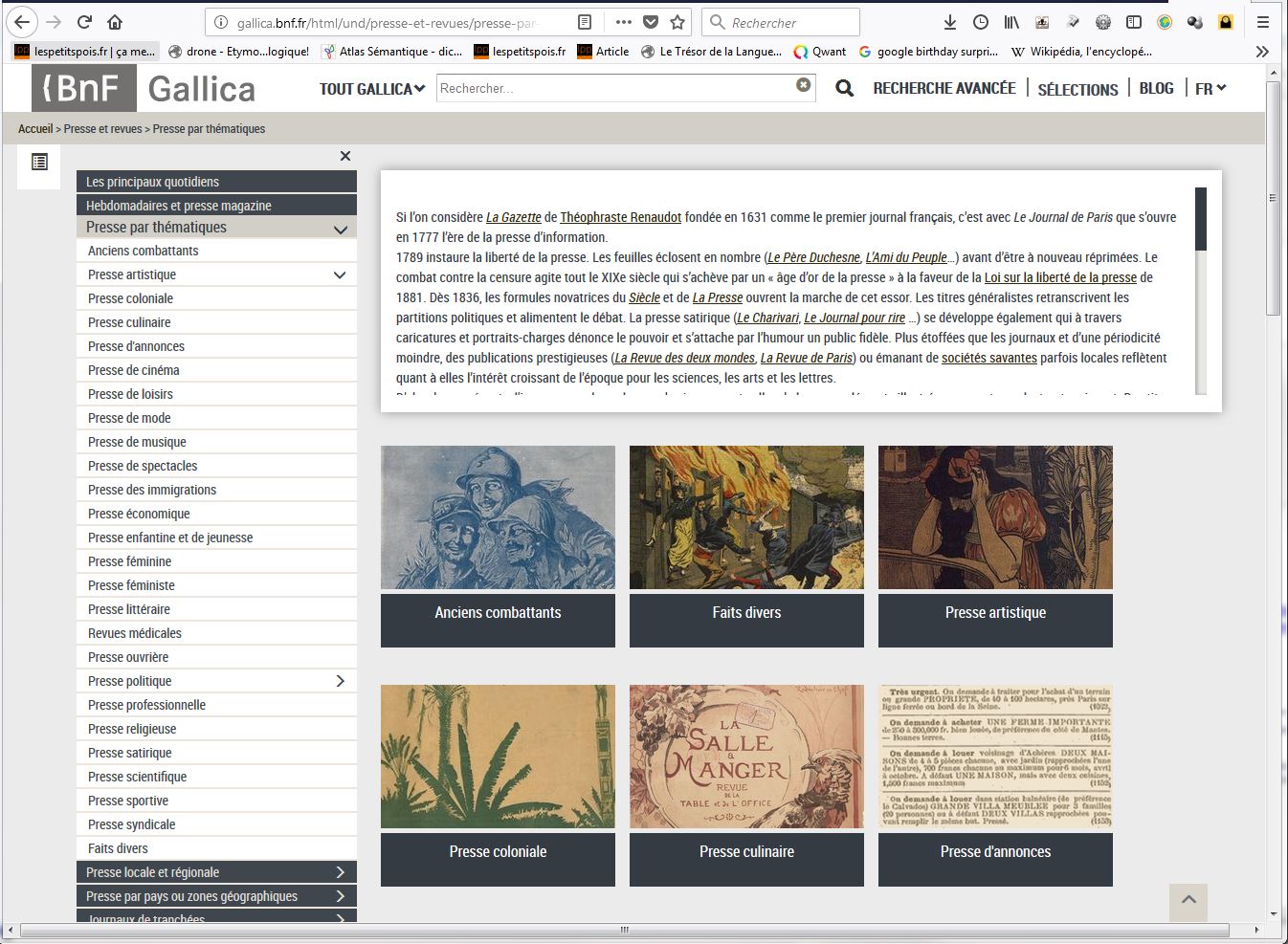
Task: Click the Gallica search magnifier icon
Action: pos(844,89)
